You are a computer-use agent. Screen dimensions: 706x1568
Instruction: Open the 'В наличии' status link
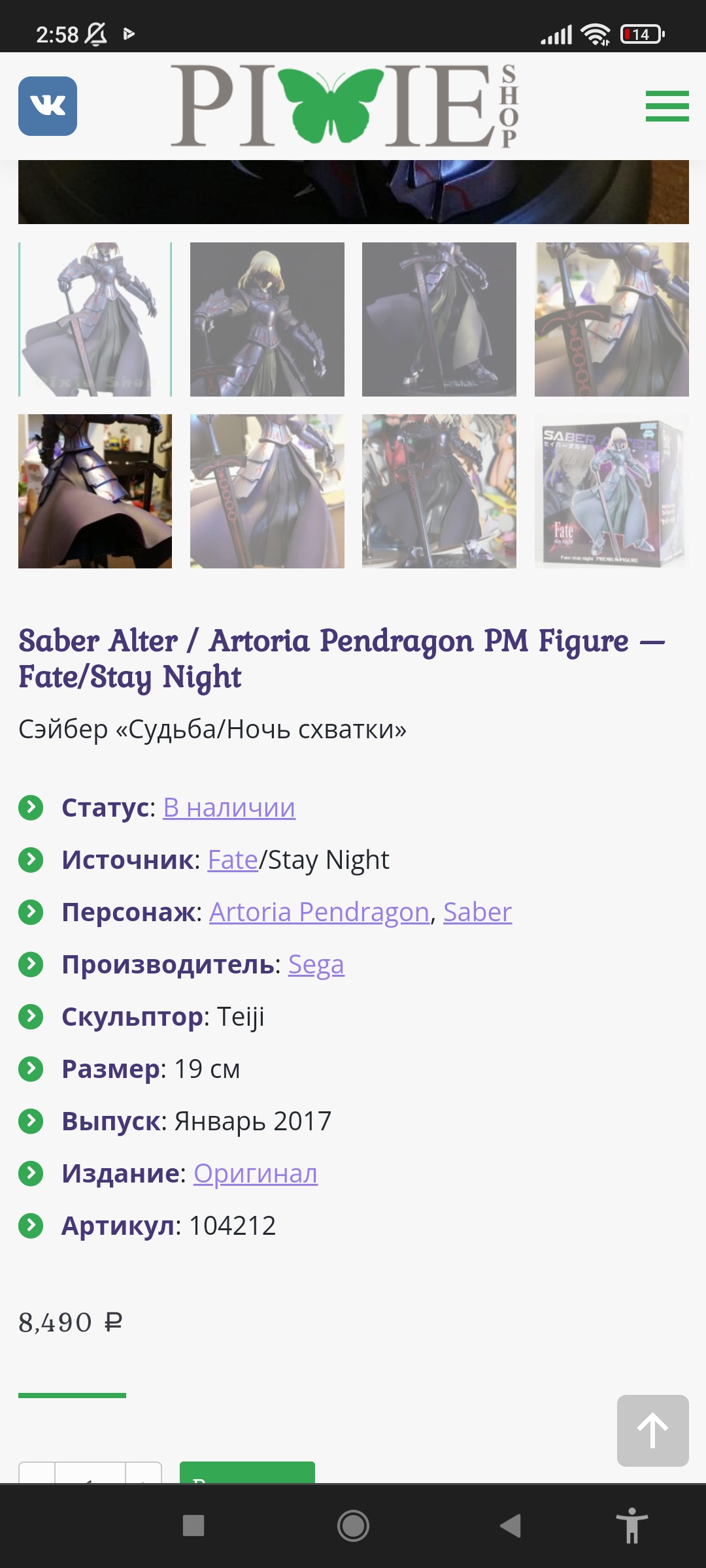(229, 808)
